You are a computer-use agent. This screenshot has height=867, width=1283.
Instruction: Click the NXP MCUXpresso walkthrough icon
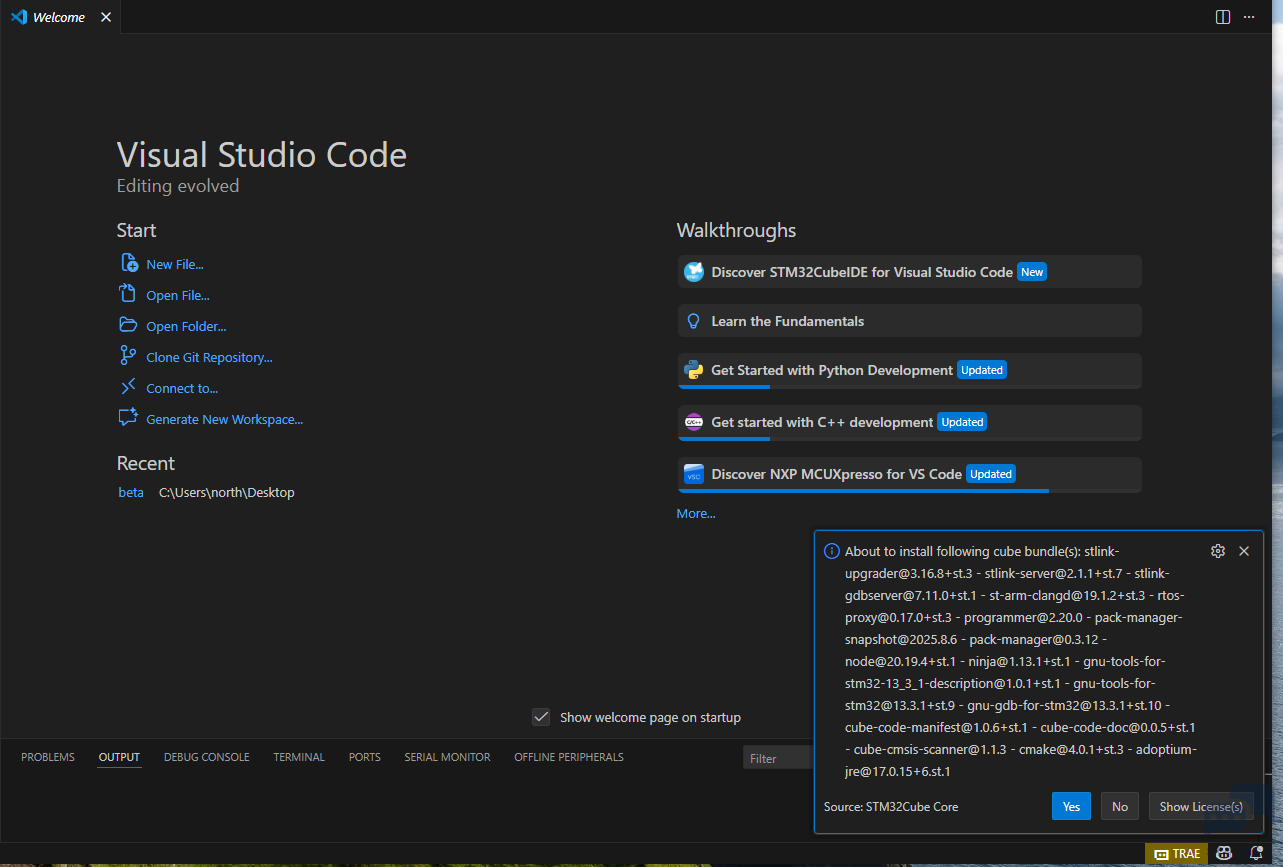tap(693, 474)
